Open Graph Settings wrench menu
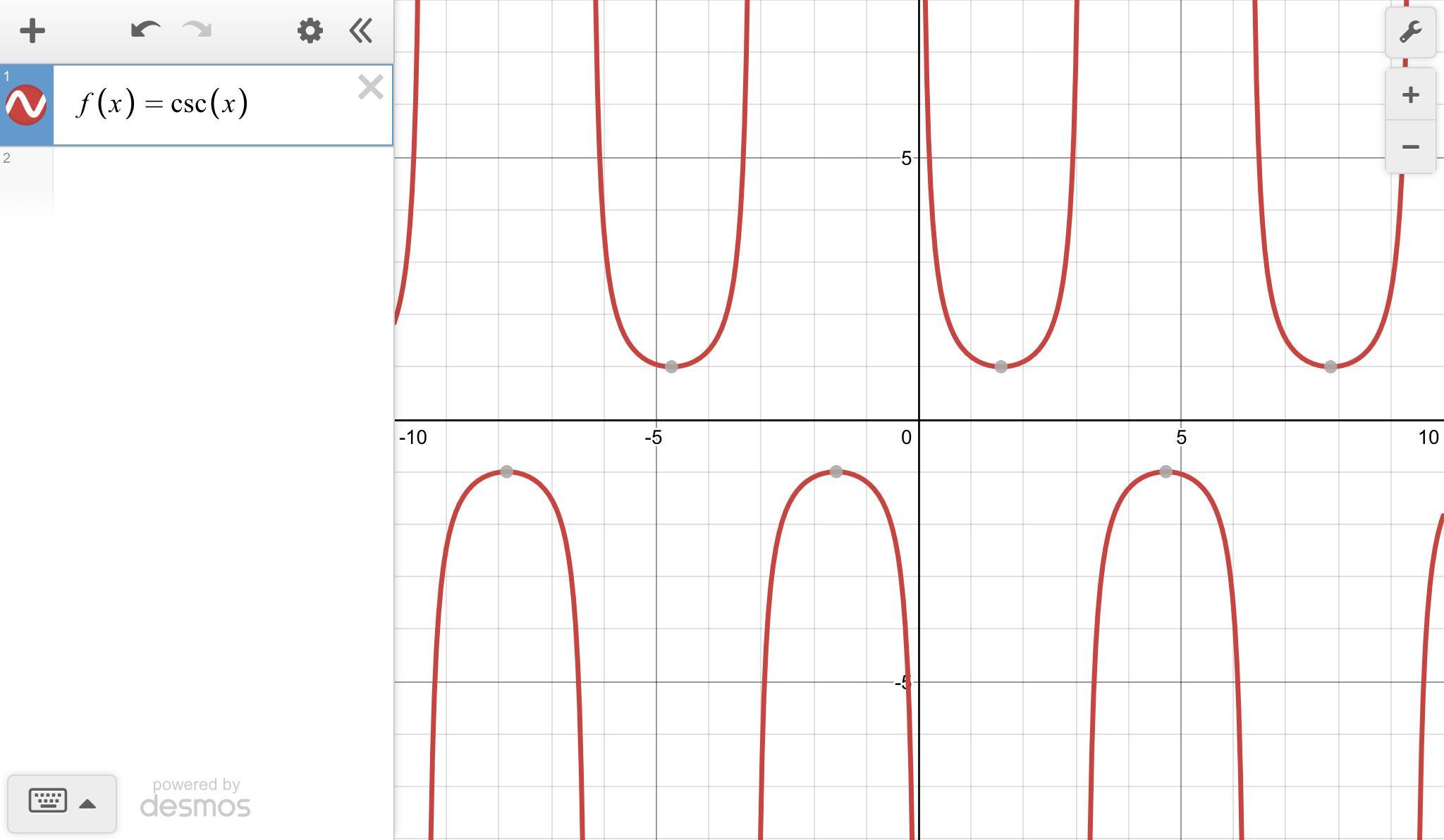 (x=1410, y=32)
